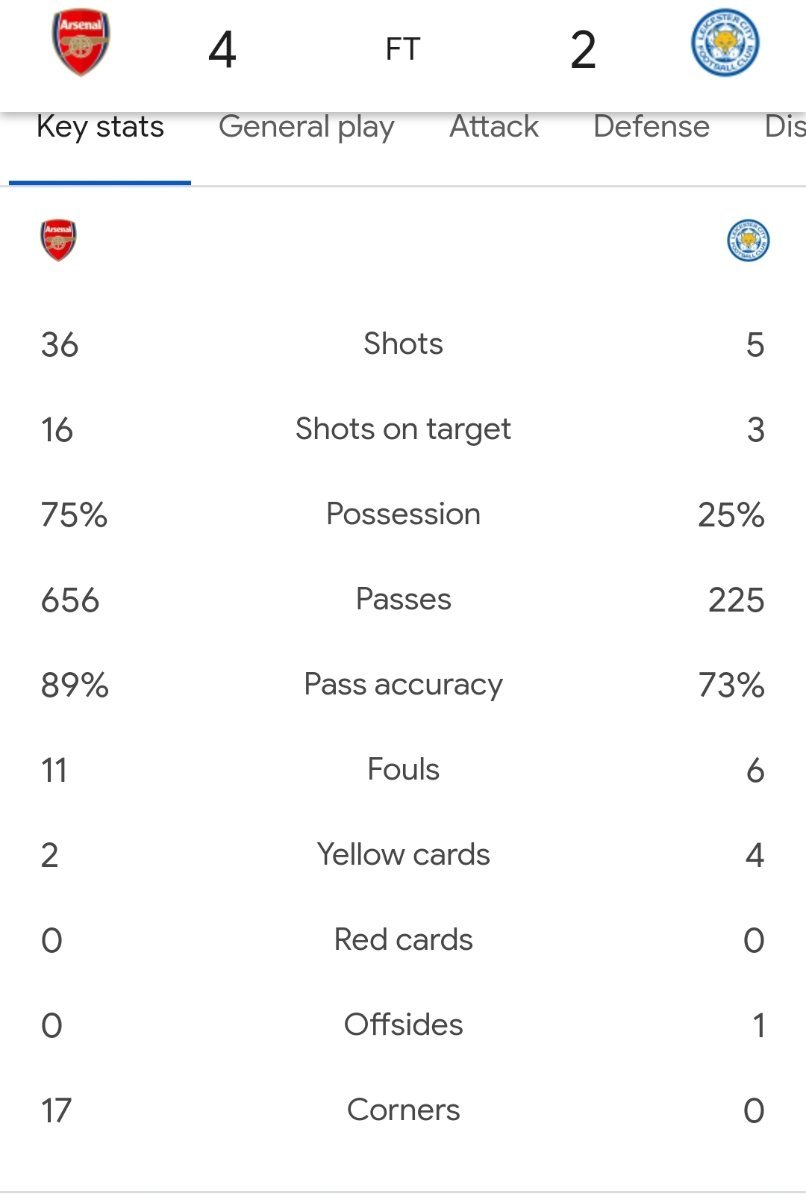Select the Shots stat row label
The image size is (806, 1200).
coord(403,344)
